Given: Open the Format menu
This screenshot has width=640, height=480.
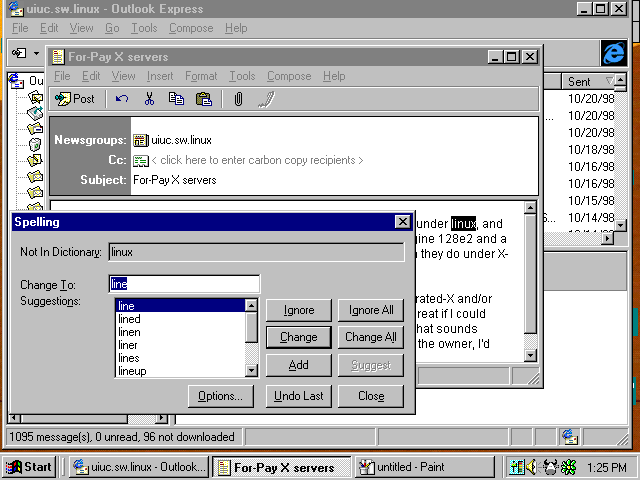Looking at the screenshot, I should pyautogui.click(x=201, y=76).
